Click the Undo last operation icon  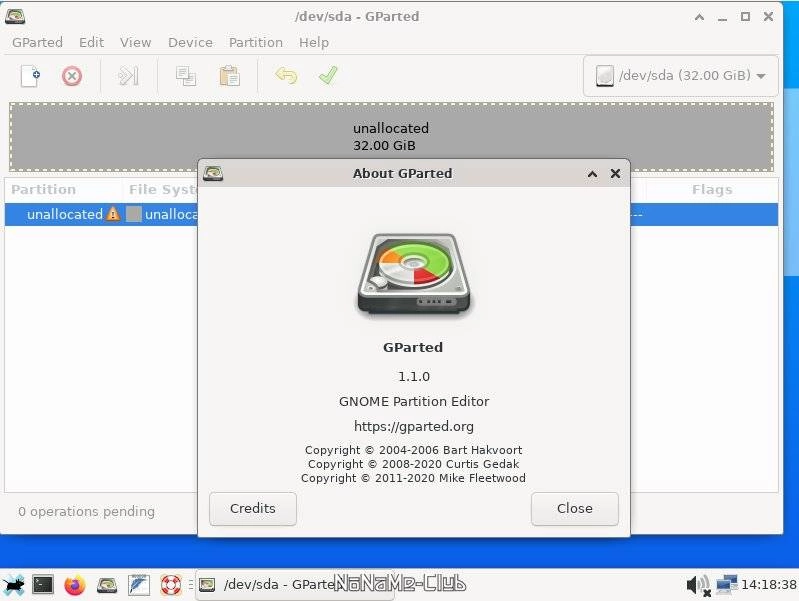point(286,75)
